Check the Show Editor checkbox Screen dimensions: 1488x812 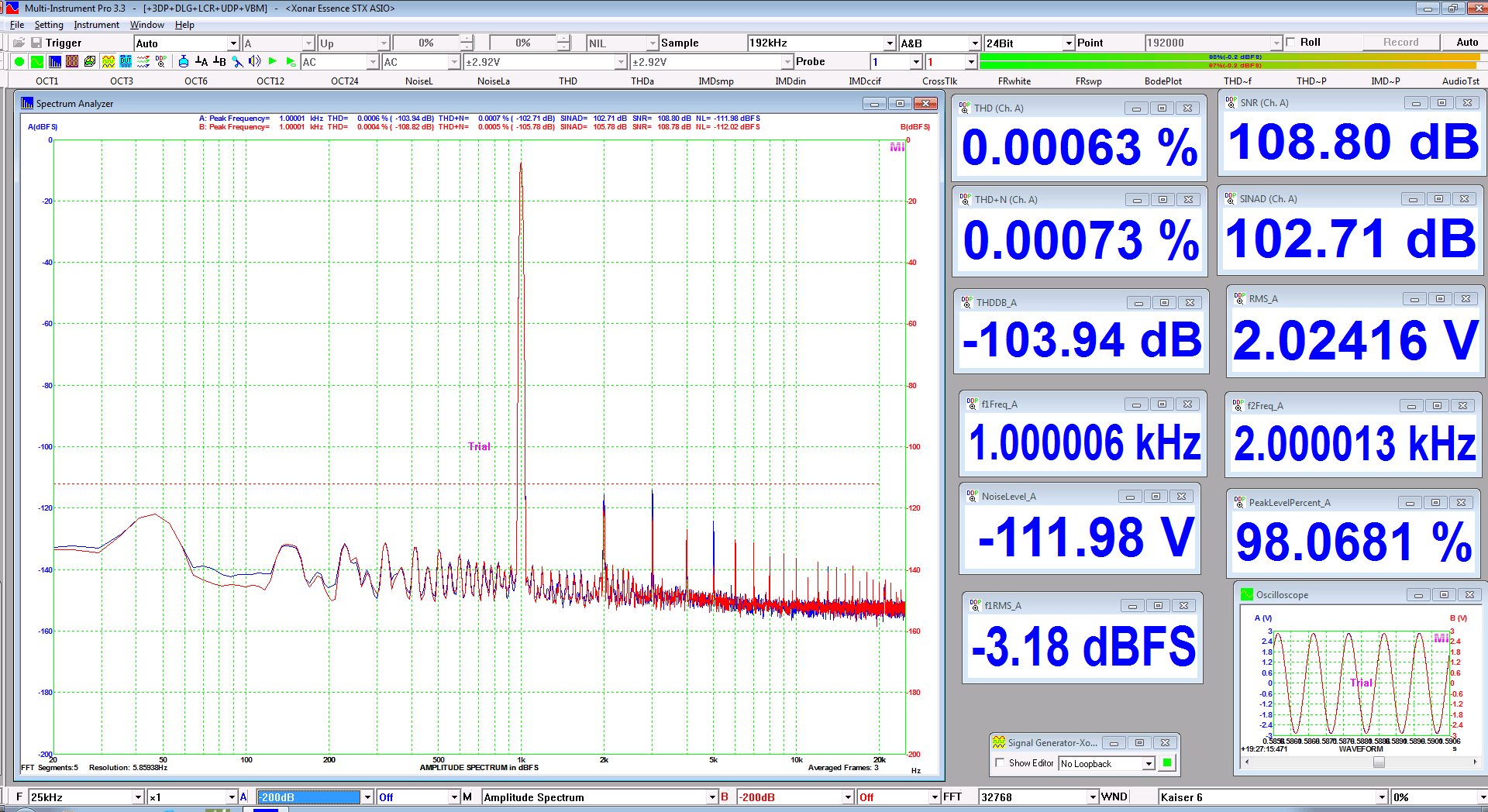pyautogui.click(x=1000, y=763)
